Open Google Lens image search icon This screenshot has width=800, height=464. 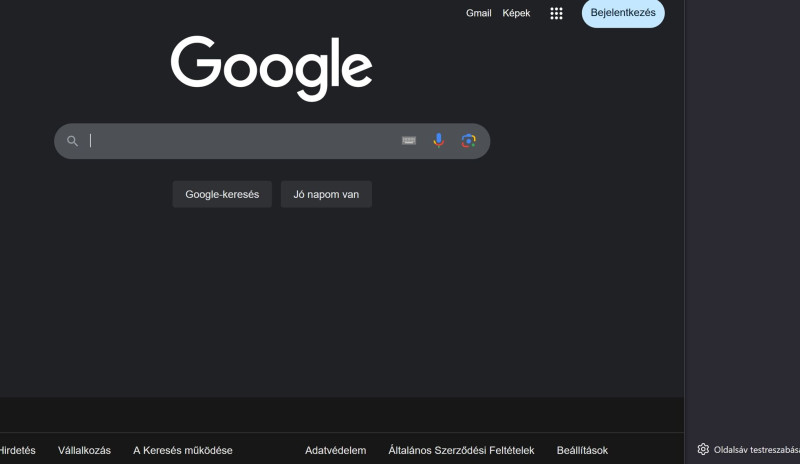pyautogui.click(x=468, y=140)
